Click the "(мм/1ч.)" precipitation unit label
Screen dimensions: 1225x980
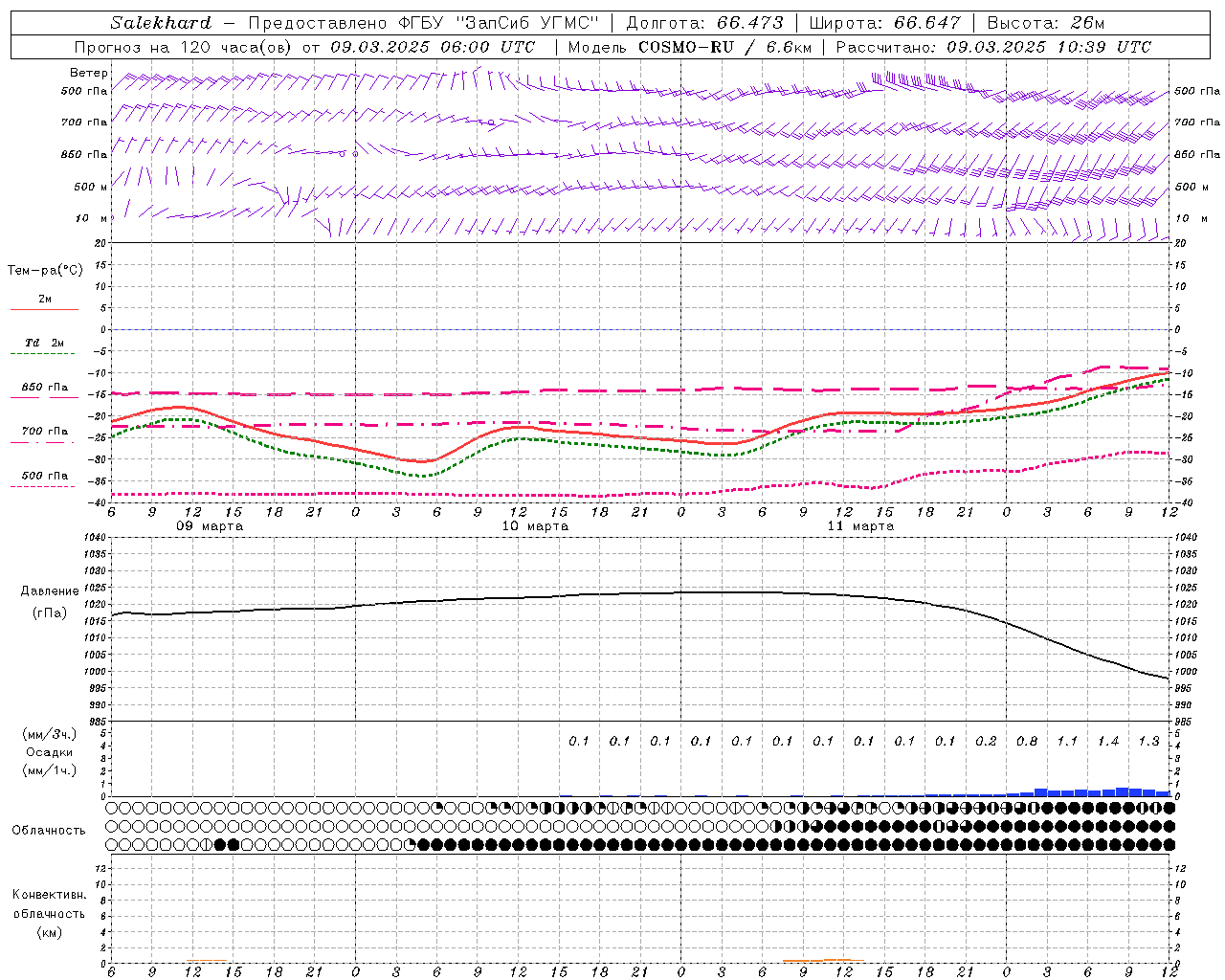(50, 770)
